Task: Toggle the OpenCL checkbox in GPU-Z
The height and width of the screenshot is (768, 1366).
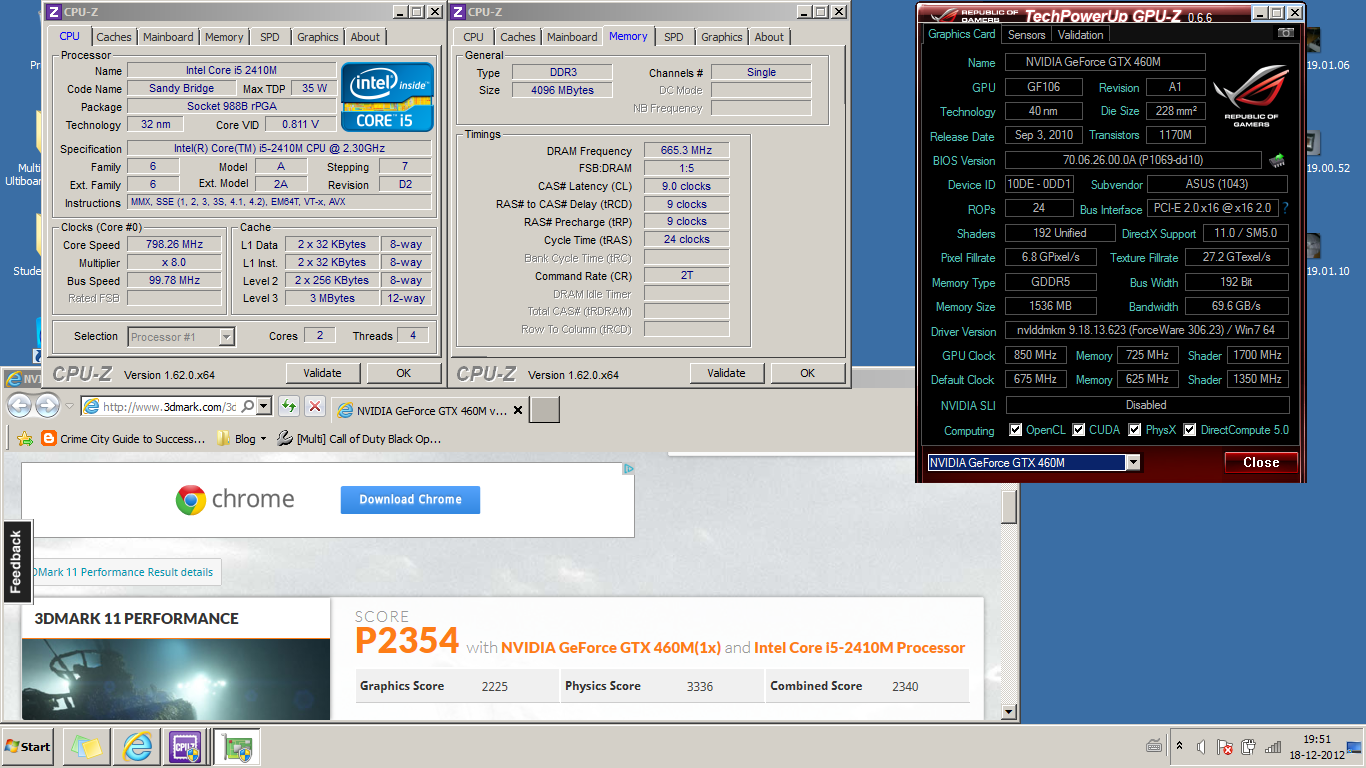Action: point(1015,430)
